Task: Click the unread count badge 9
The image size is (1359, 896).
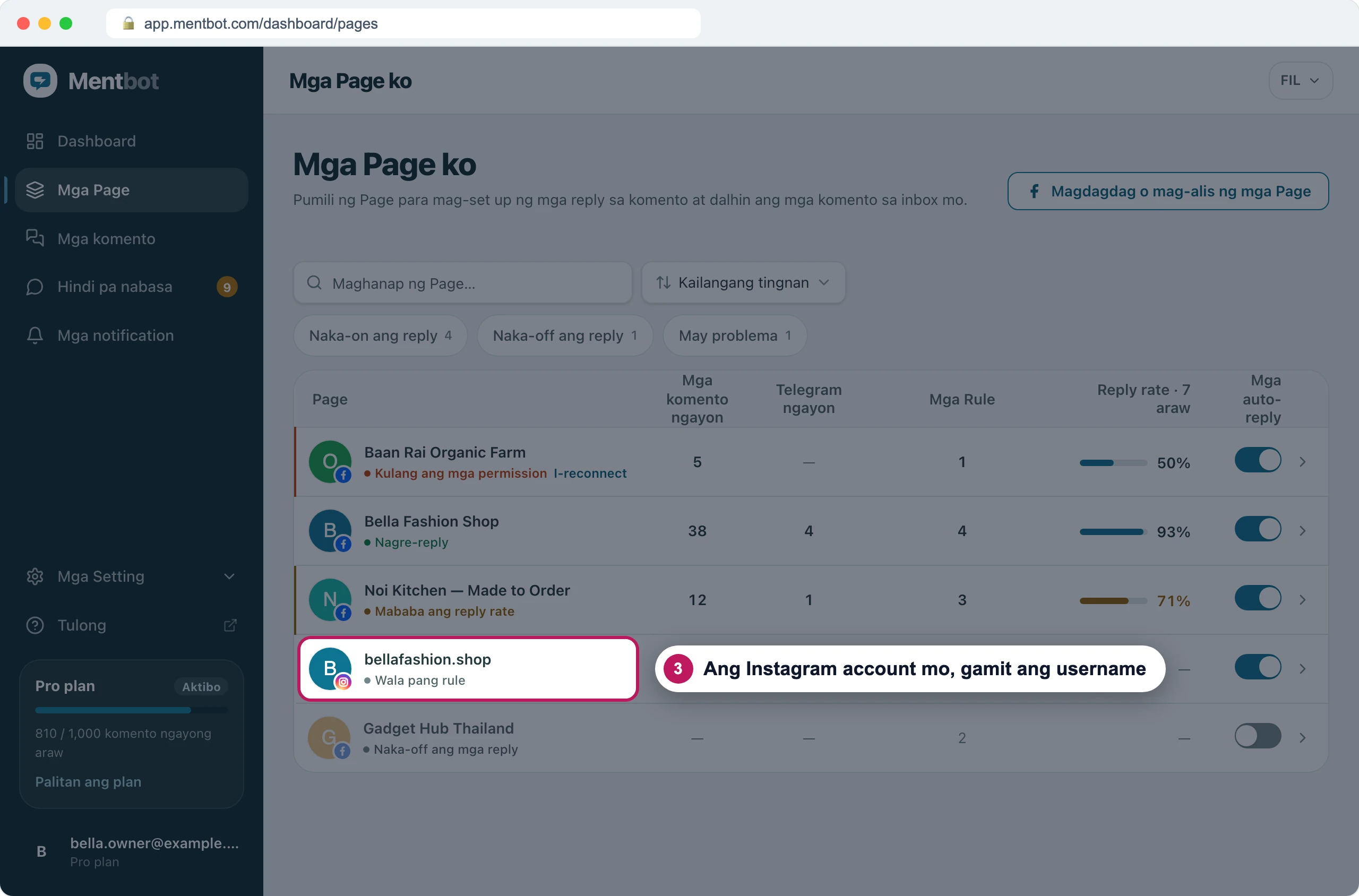Action: pyautogui.click(x=227, y=287)
